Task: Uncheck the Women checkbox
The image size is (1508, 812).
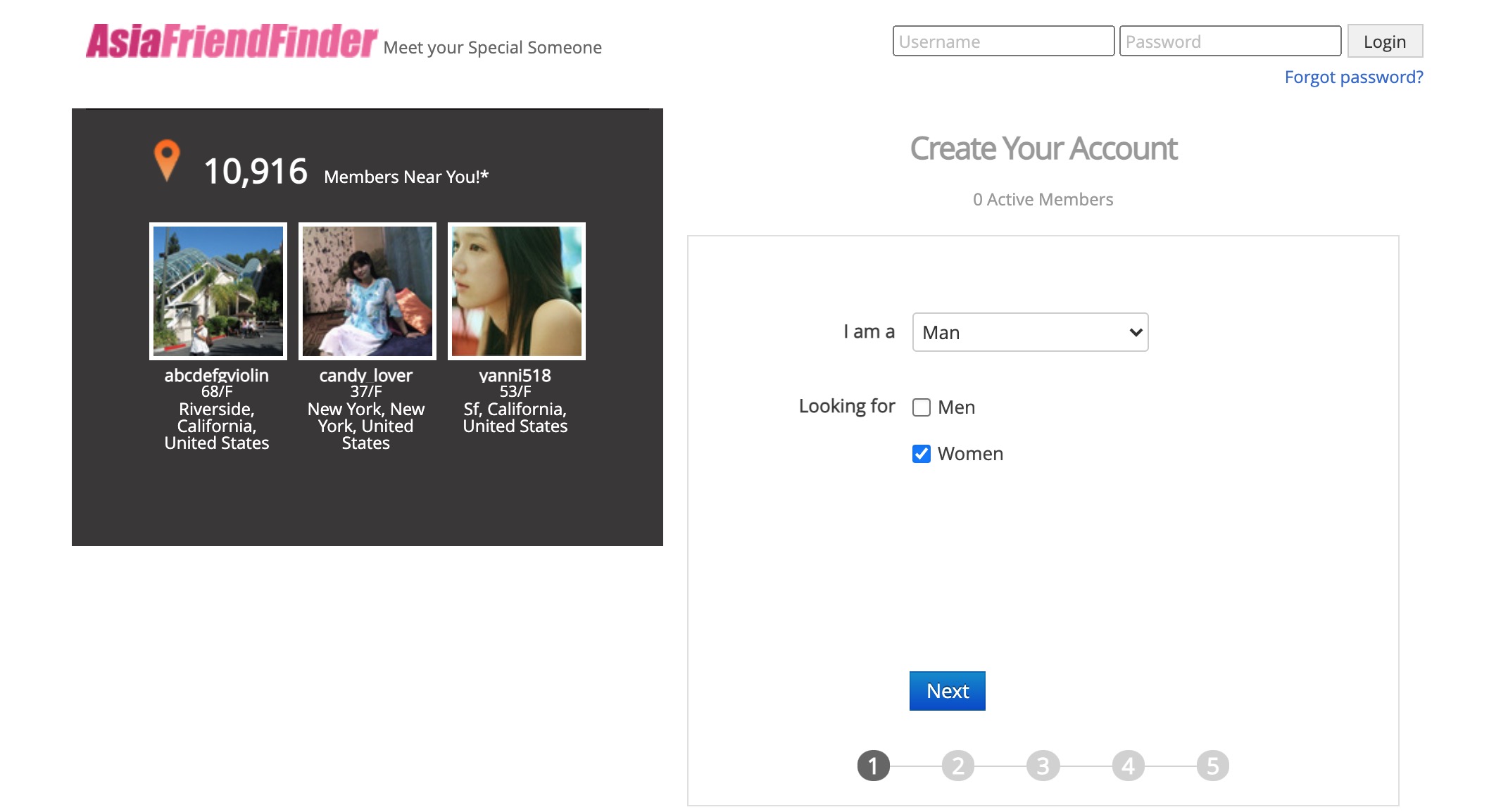Action: coord(922,454)
